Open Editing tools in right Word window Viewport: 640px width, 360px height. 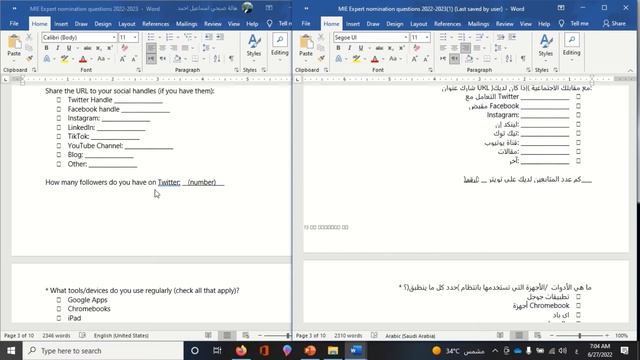(571, 46)
